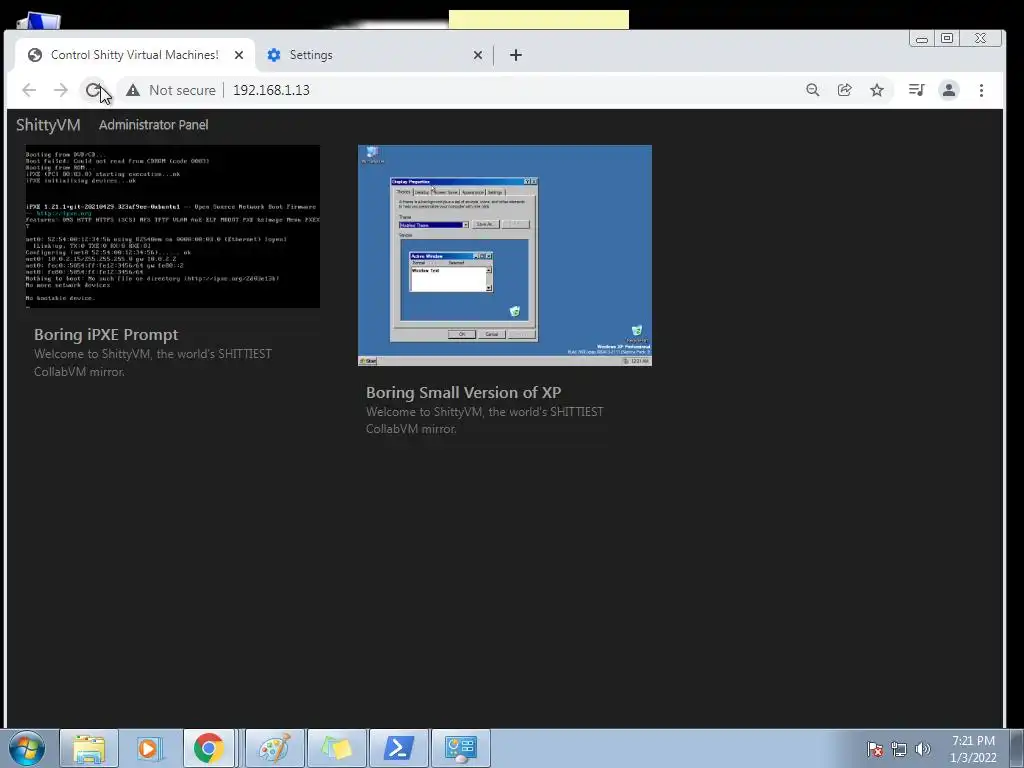Click the Boring Small Version of XP title
The height and width of the screenshot is (768, 1024).
click(x=463, y=392)
